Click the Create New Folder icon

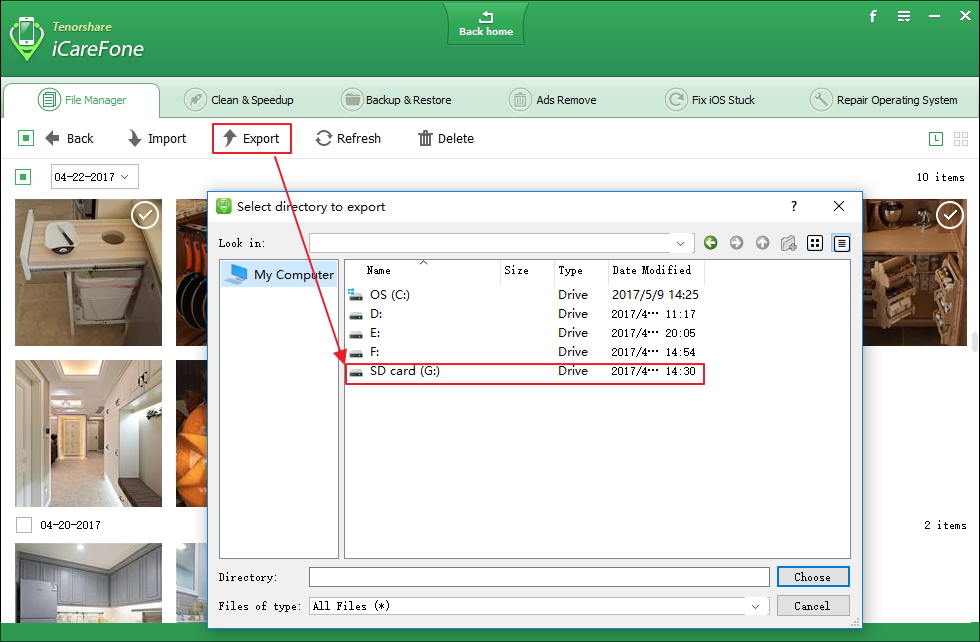[x=788, y=242]
